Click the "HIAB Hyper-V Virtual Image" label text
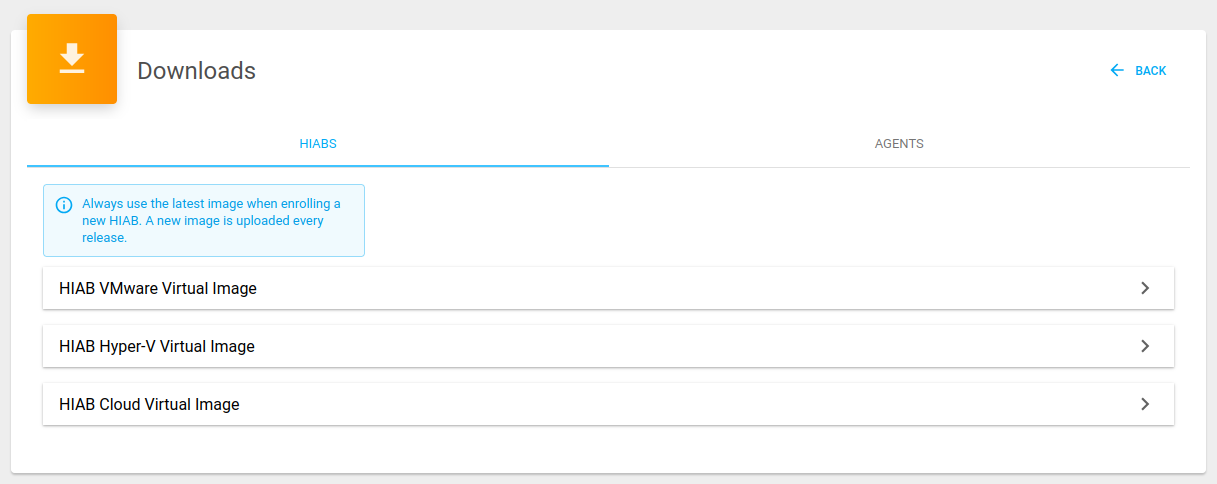 pyautogui.click(x=157, y=346)
